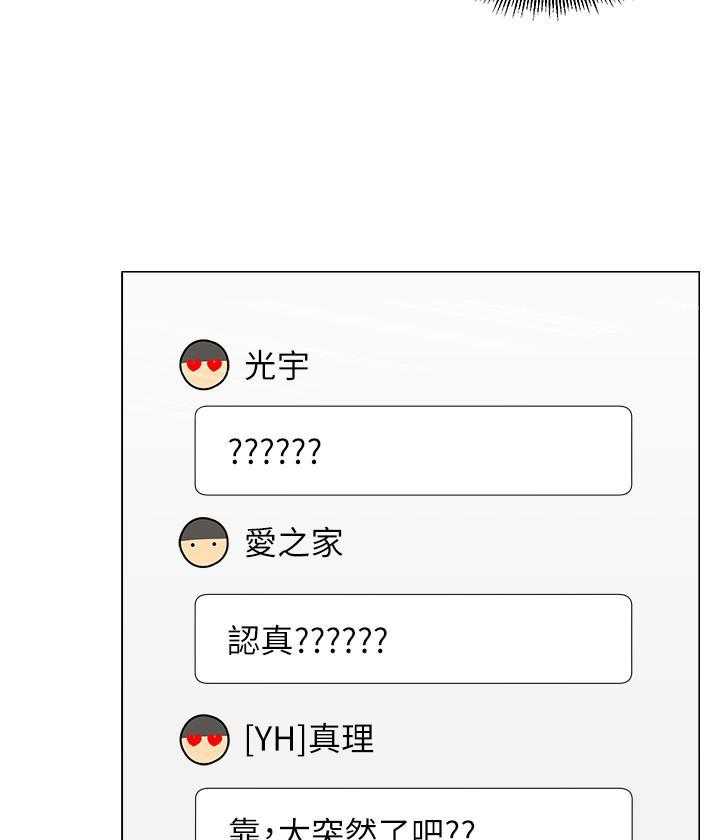
Task: Click the text 認真 in second bubble
Action: click(x=260, y=640)
